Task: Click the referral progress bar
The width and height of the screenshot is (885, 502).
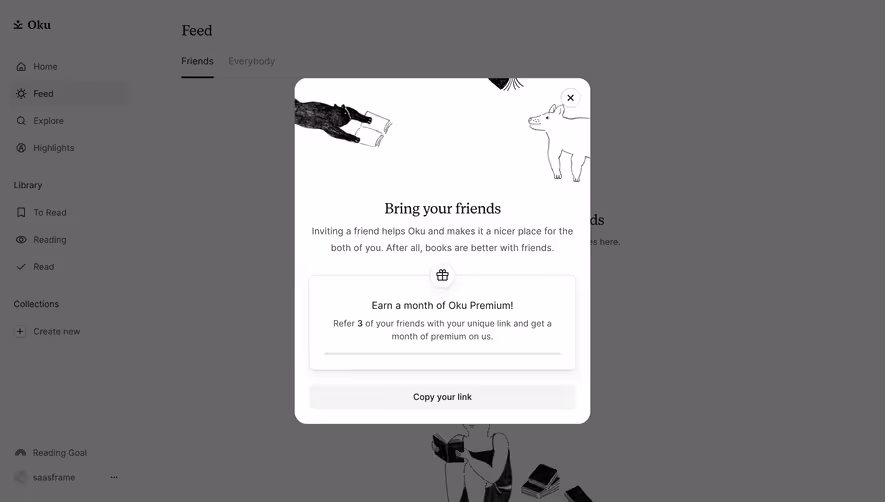Action: click(x=442, y=353)
